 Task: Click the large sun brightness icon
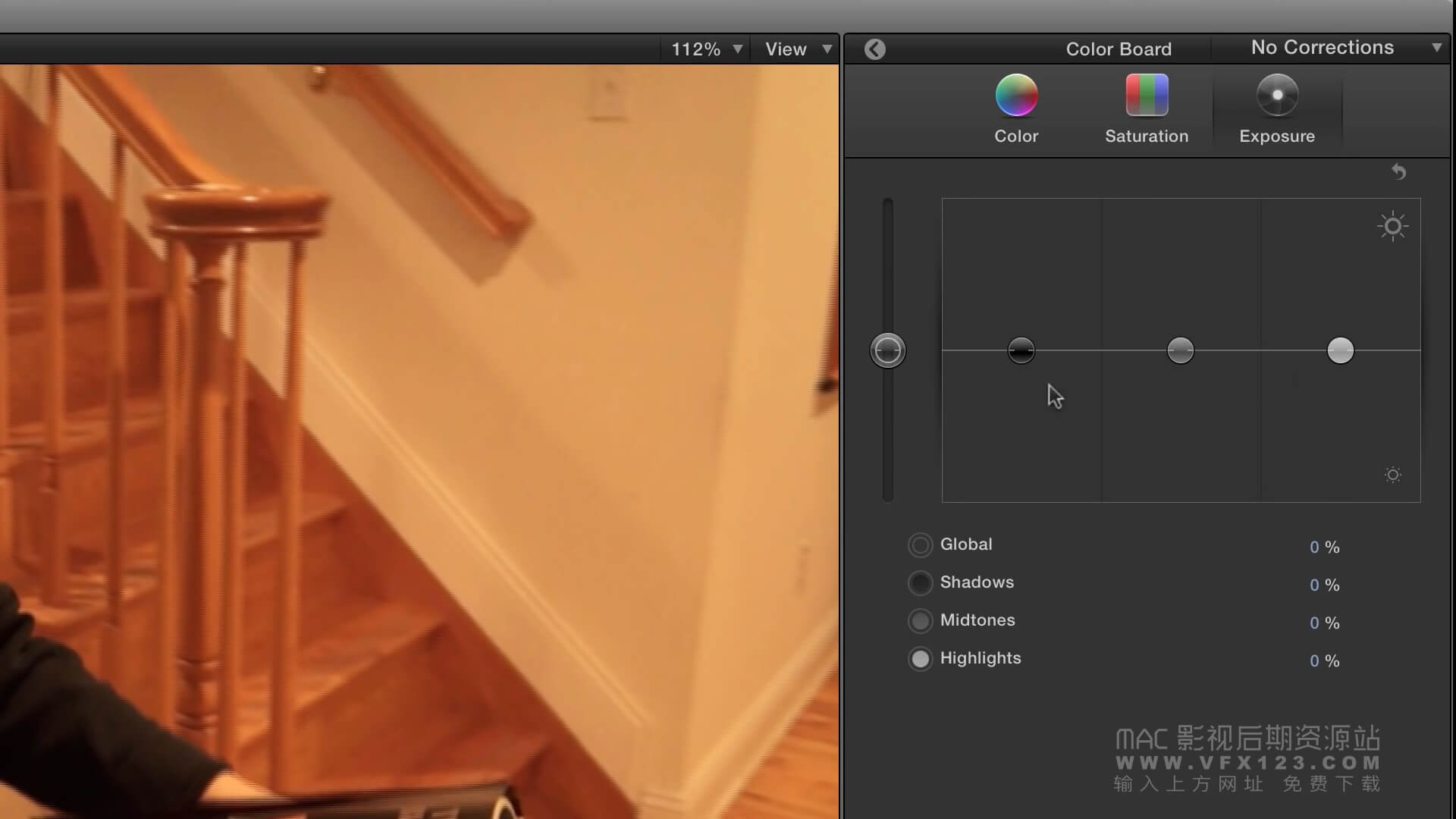point(1393,226)
